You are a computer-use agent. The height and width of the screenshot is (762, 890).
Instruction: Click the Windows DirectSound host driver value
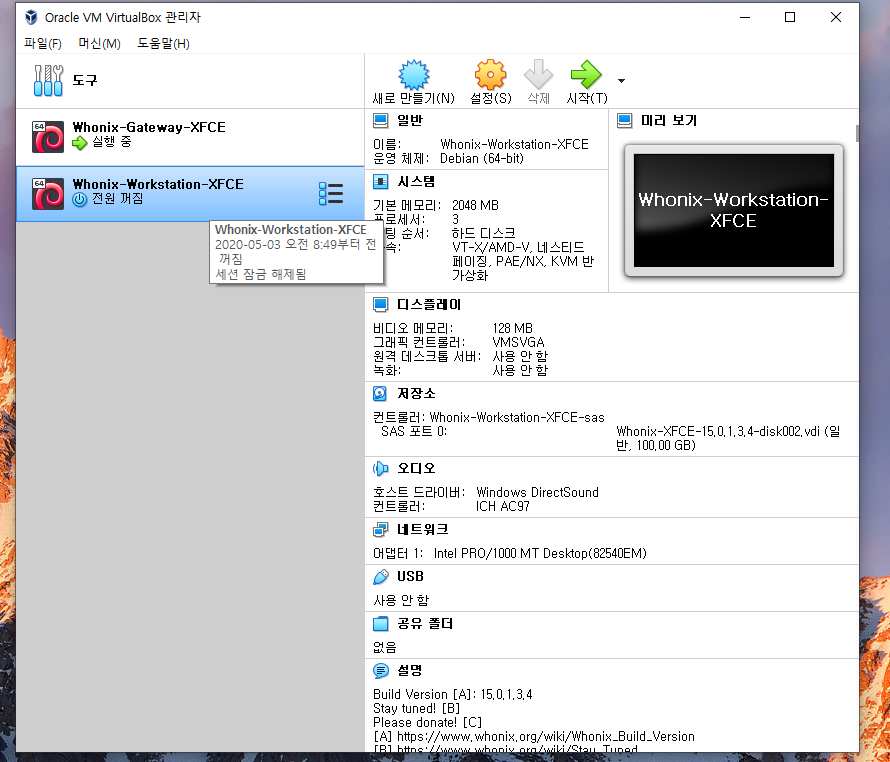click(x=538, y=492)
